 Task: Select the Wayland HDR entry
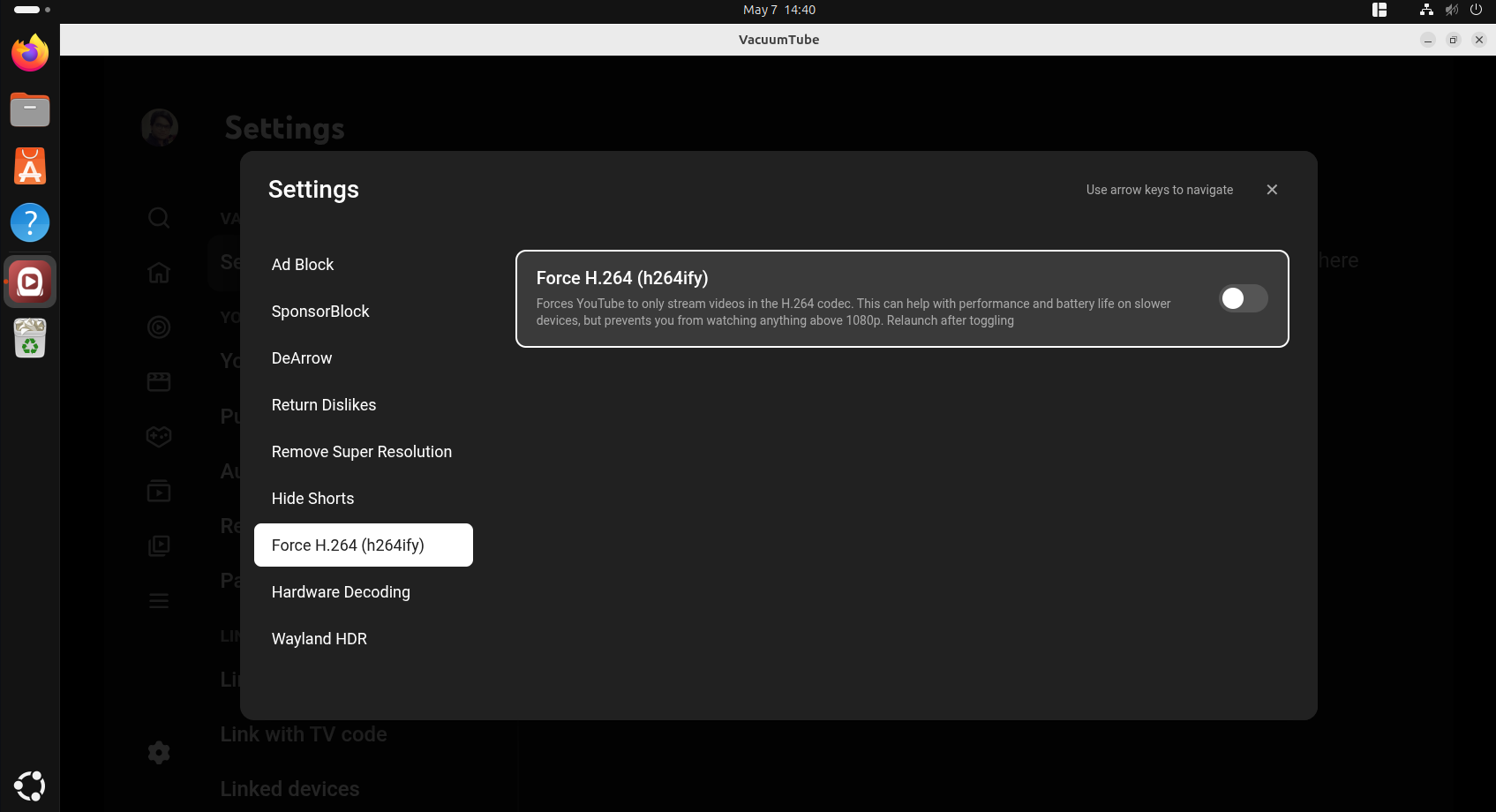click(x=364, y=639)
